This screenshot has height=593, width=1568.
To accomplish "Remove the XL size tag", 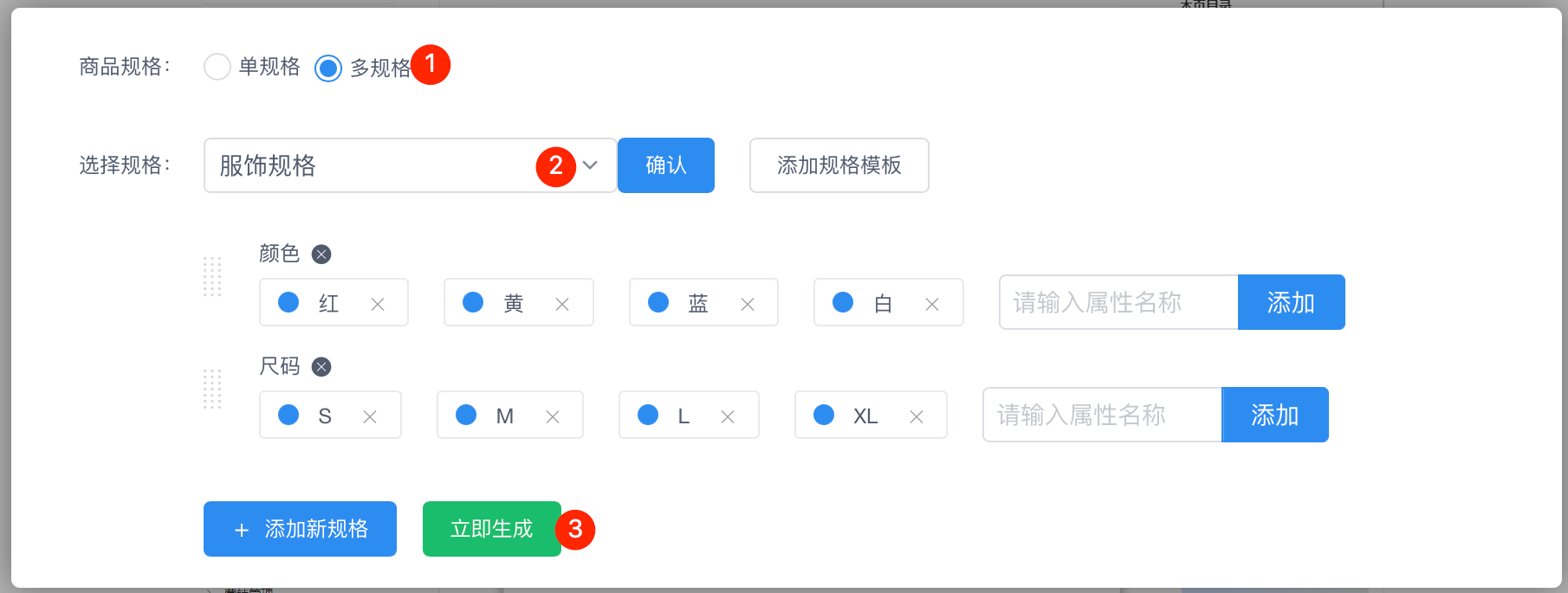I will click(917, 416).
